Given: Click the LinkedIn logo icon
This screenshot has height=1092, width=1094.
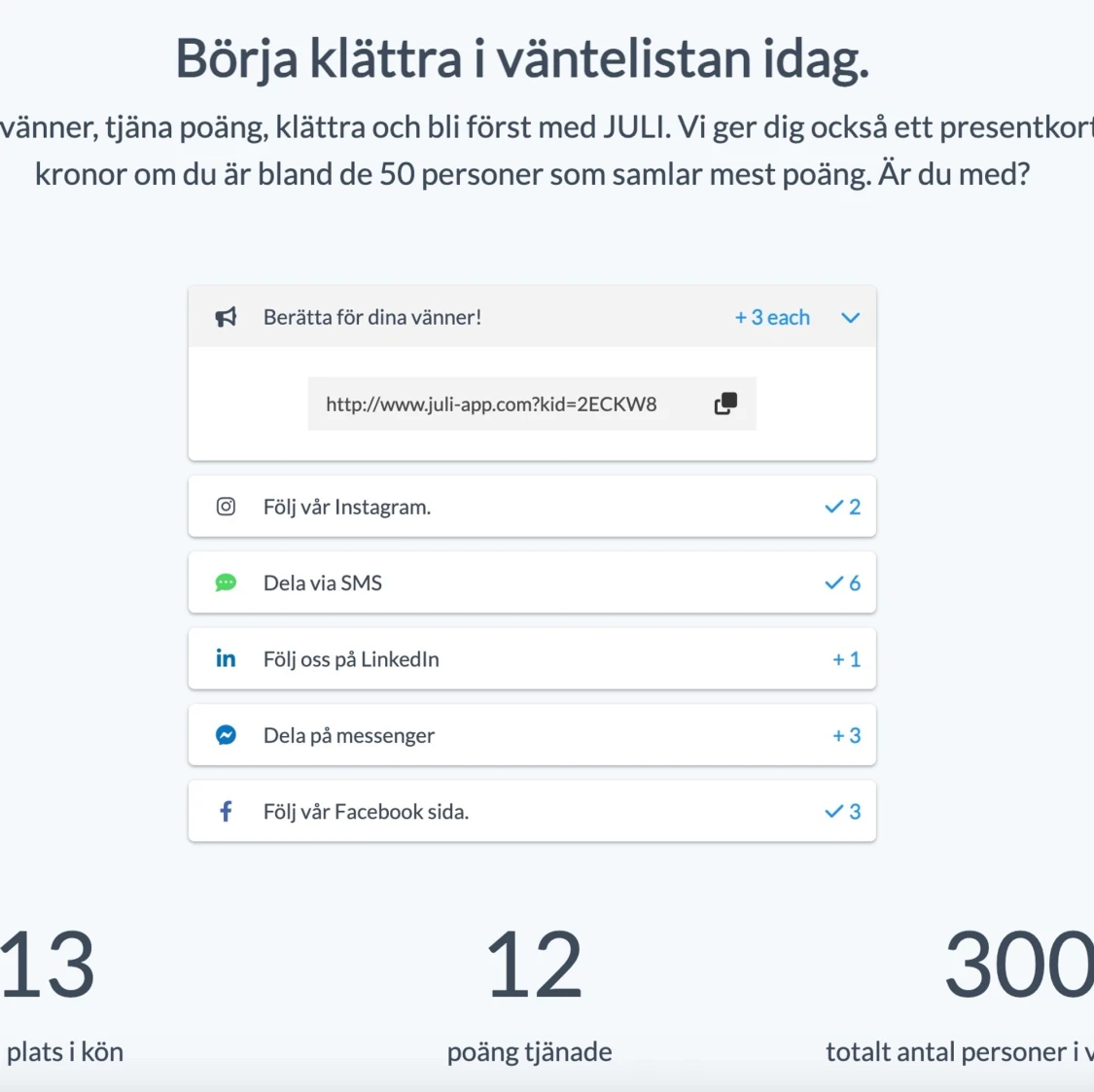Looking at the screenshot, I should (226, 659).
